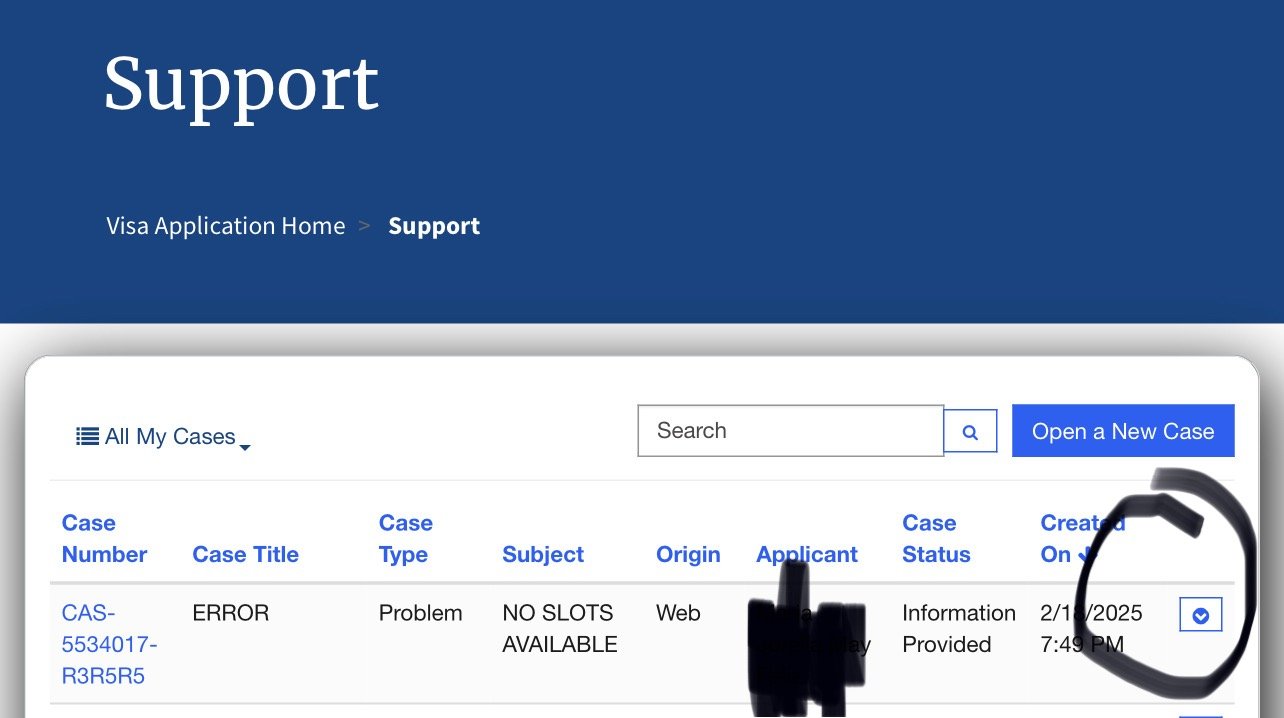Viewport: 1284px width, 718px height.
Task: Sort by the Origin column header
Action: (x=688, y=555)
